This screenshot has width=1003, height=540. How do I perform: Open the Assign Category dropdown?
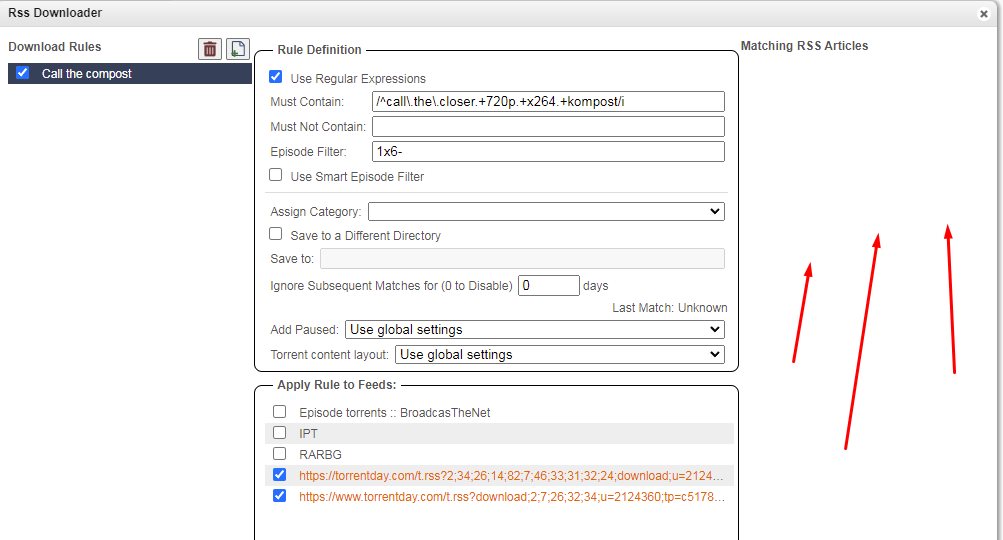click(x=546, y=211)
